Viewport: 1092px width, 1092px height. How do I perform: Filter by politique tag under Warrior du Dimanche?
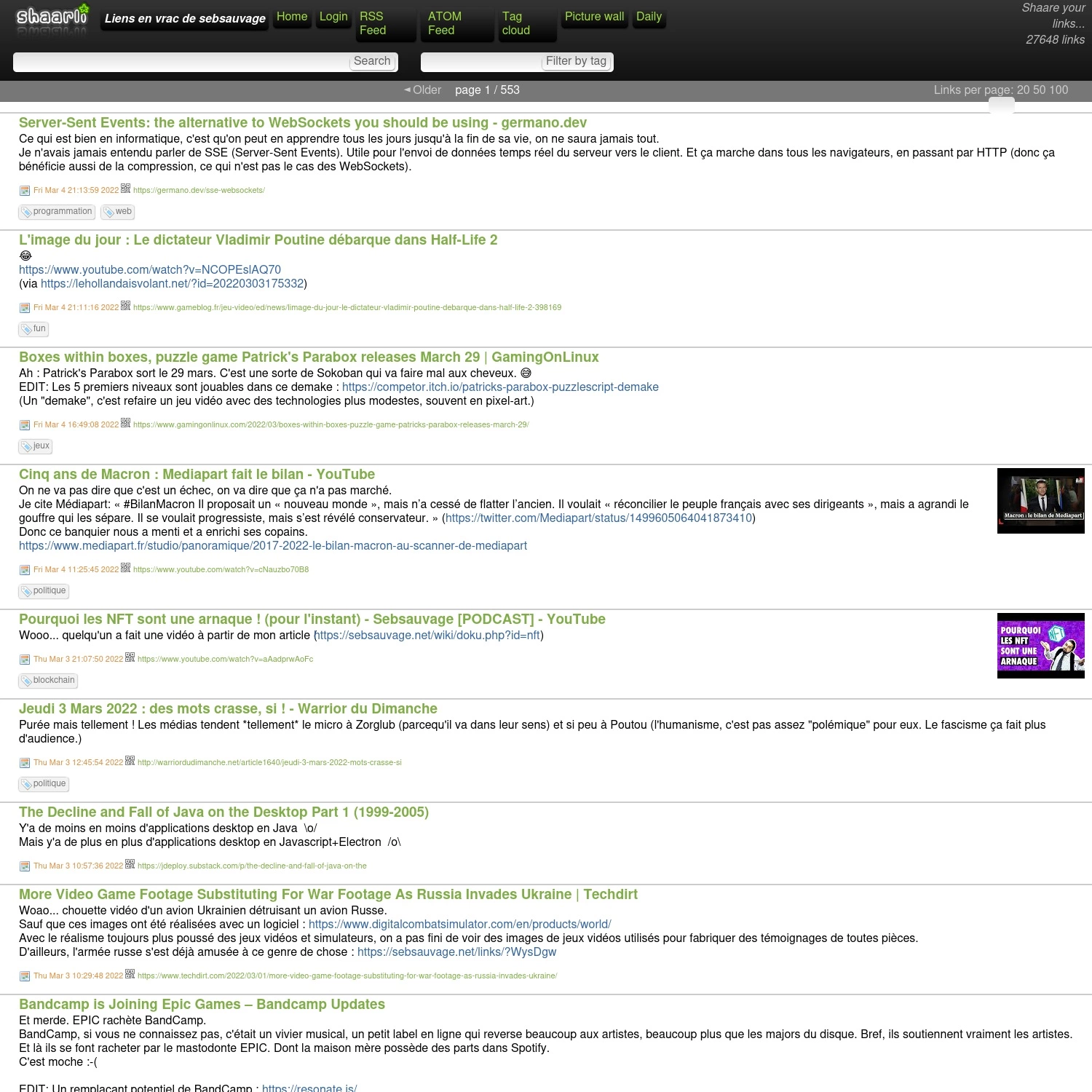point(44,784)
